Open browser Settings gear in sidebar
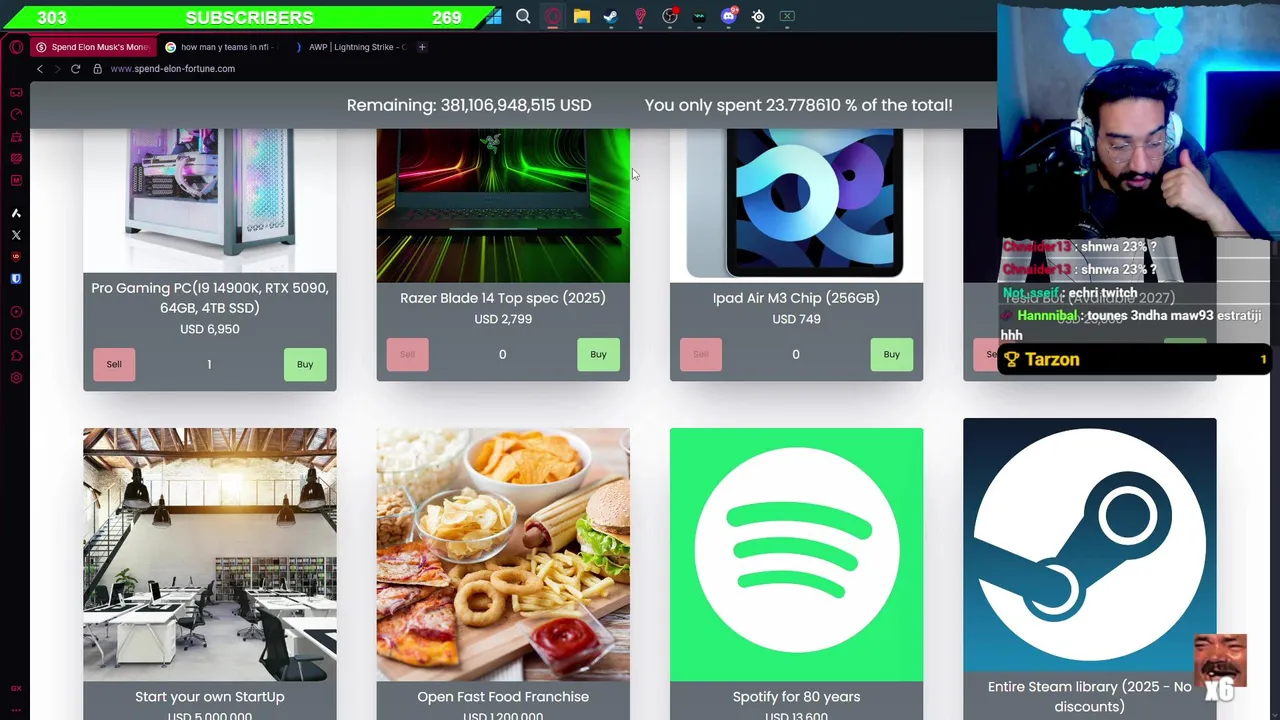 tap(16, 378)
